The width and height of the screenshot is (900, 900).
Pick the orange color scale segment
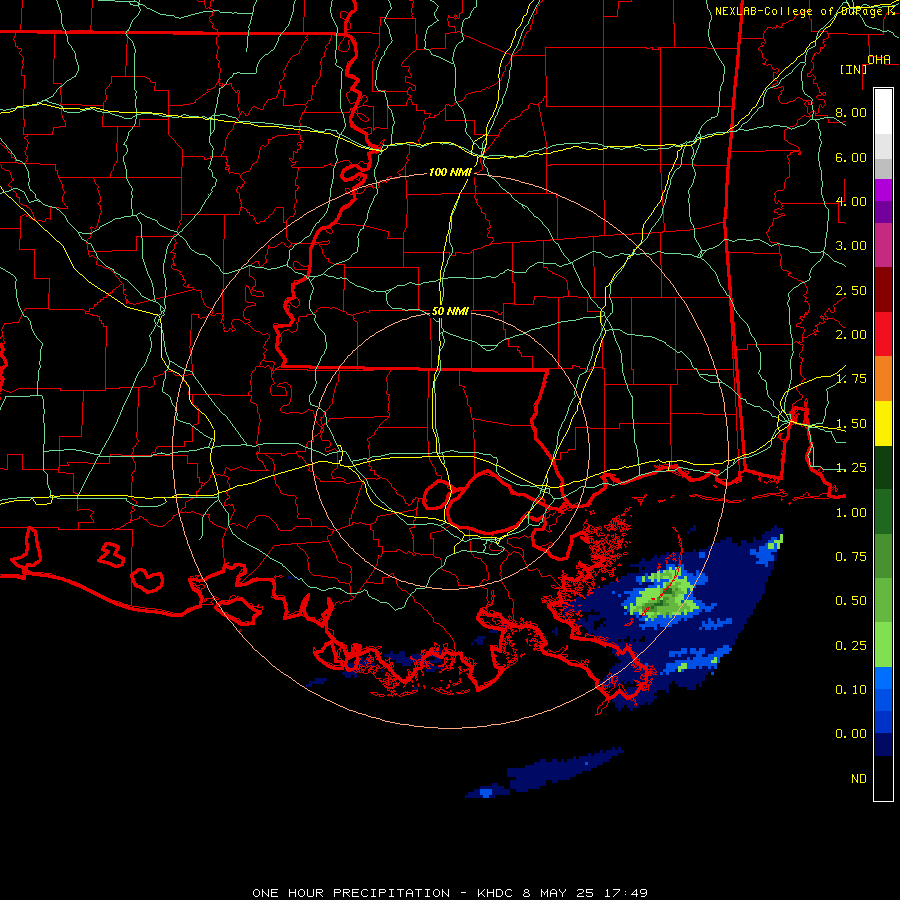click(x=883, y=379)
